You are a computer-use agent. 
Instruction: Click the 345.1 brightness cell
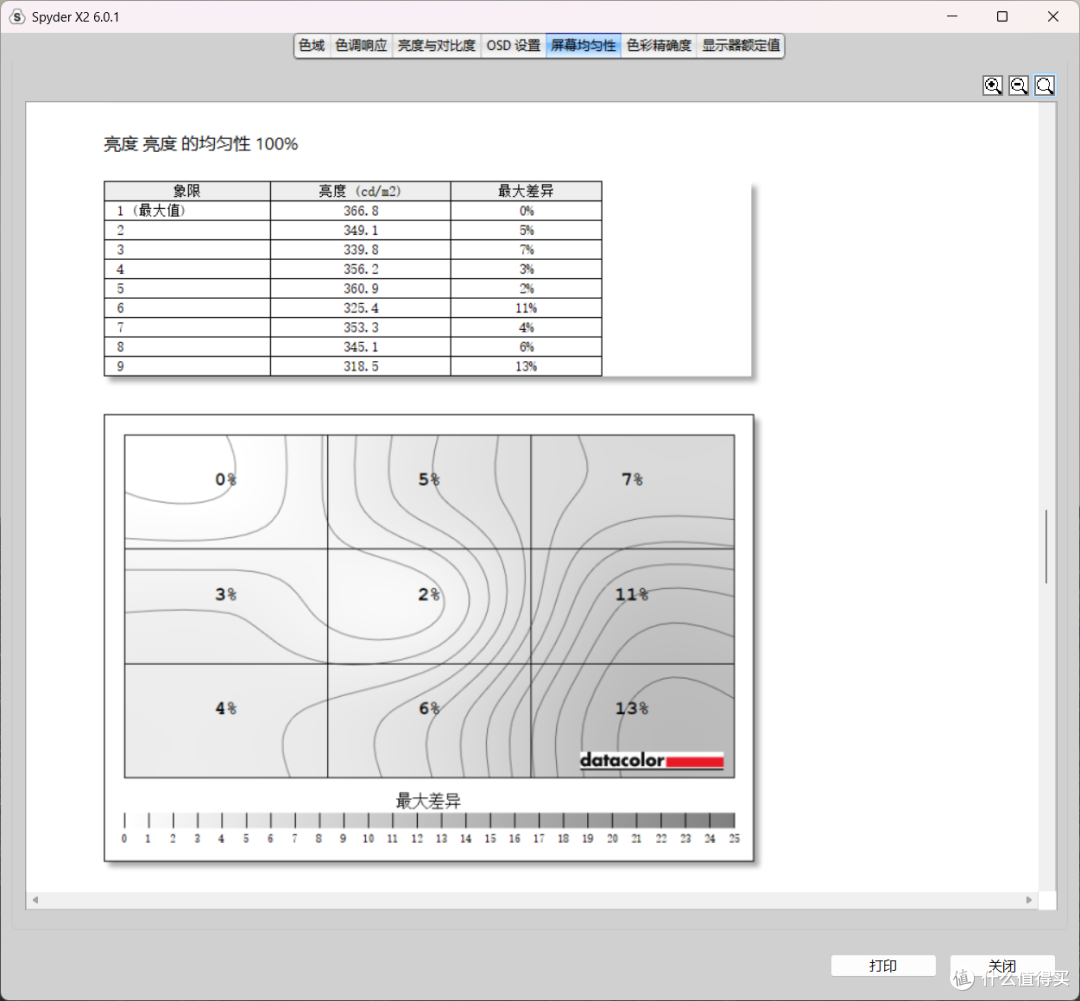[360, 347]
